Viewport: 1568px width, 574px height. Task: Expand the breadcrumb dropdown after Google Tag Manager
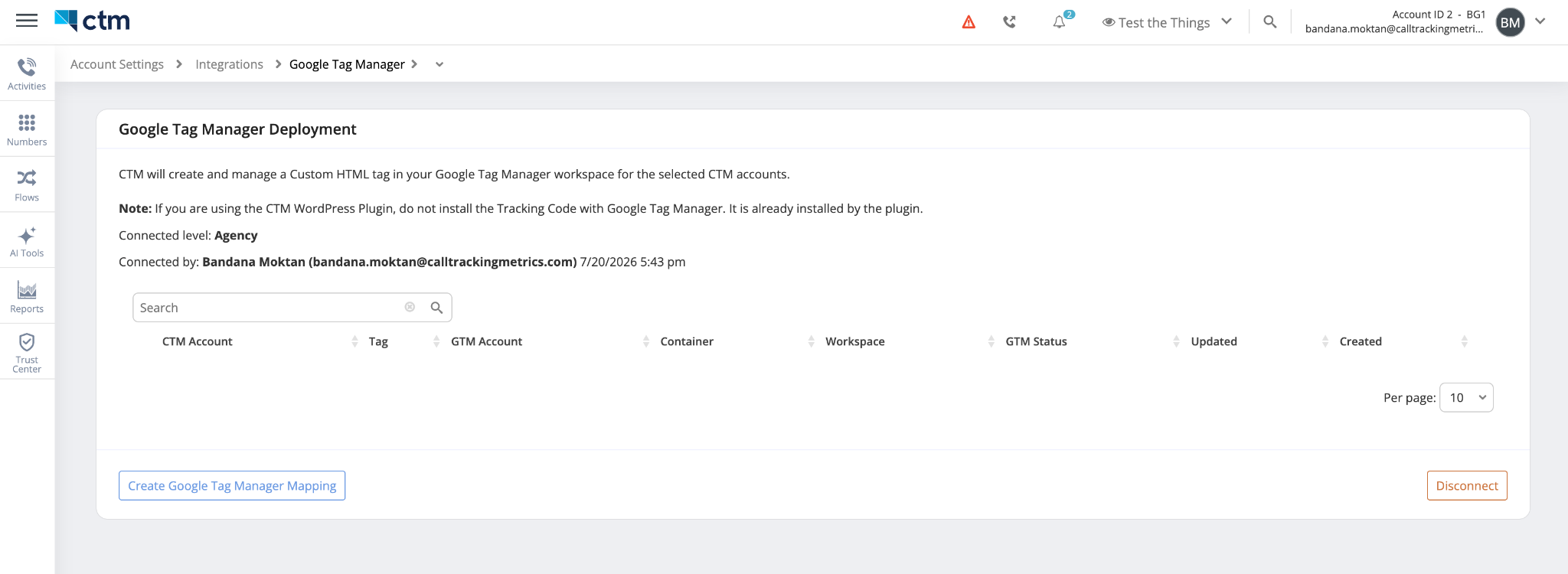(x=439, y=64)
